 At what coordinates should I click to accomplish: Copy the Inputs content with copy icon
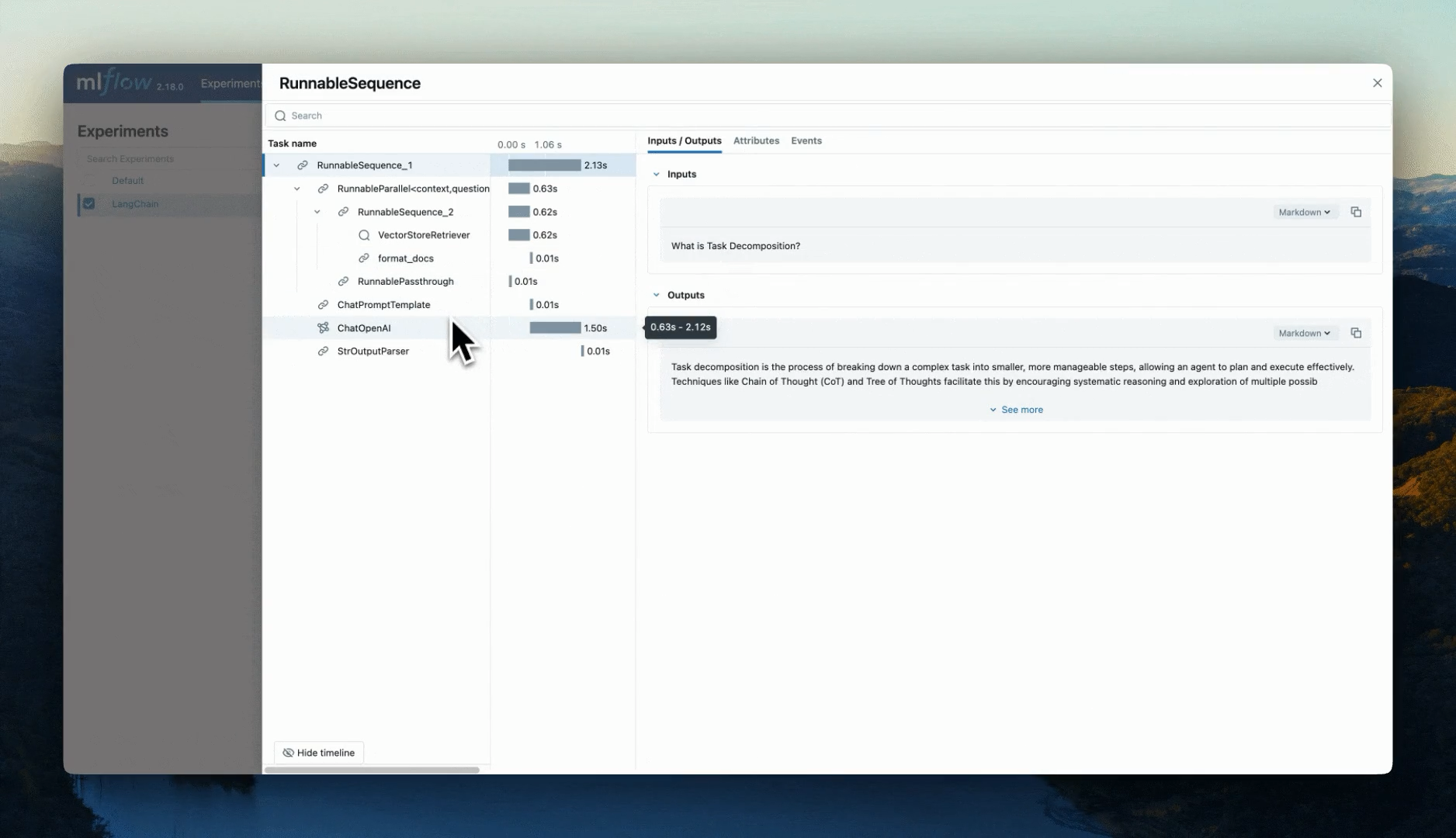(1356, 212)
